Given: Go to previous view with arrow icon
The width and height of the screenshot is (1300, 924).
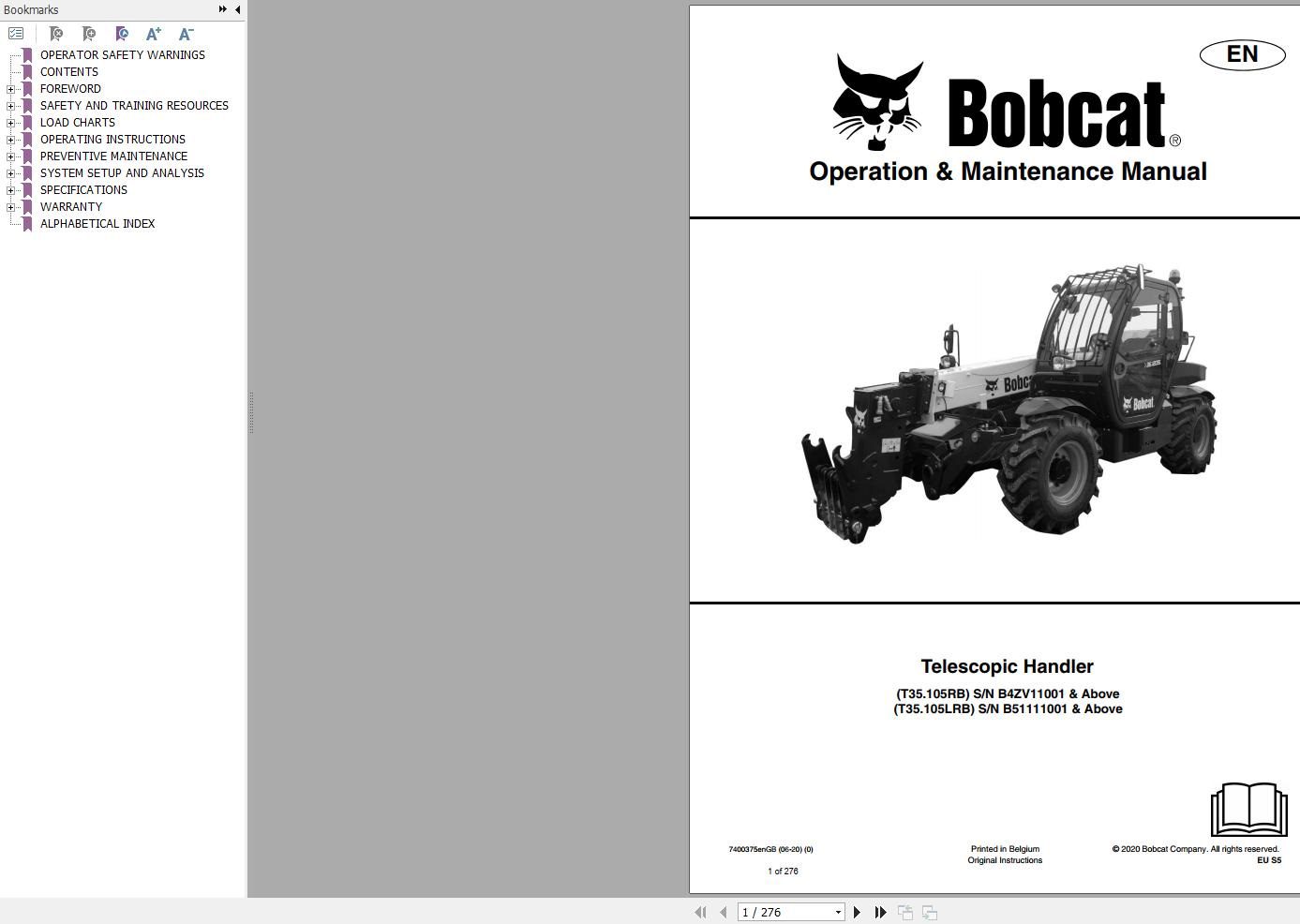Looking at the screenshot, I should pos(905,911).
